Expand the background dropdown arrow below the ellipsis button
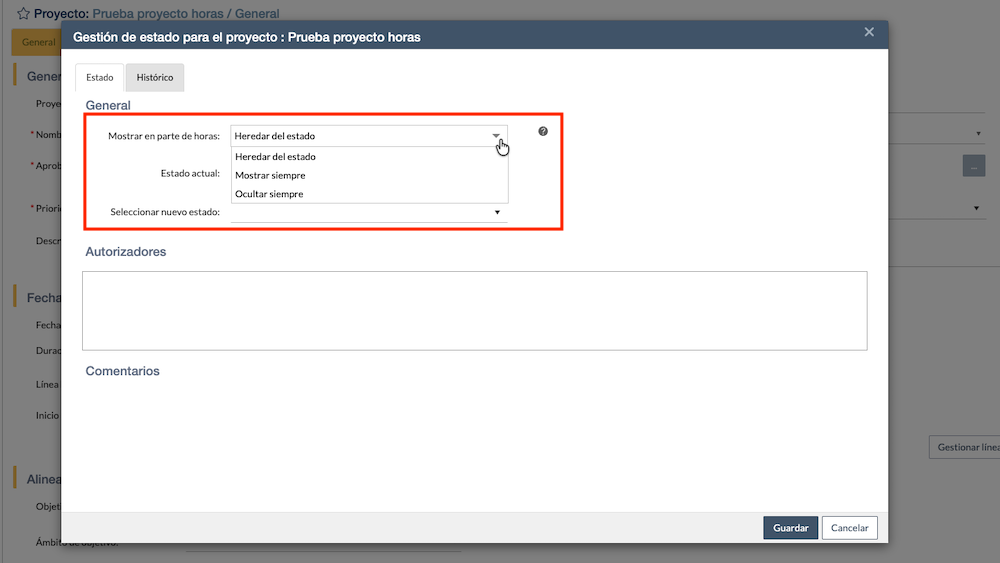The height and width of the screenshot is (563, 1000). 977,208
